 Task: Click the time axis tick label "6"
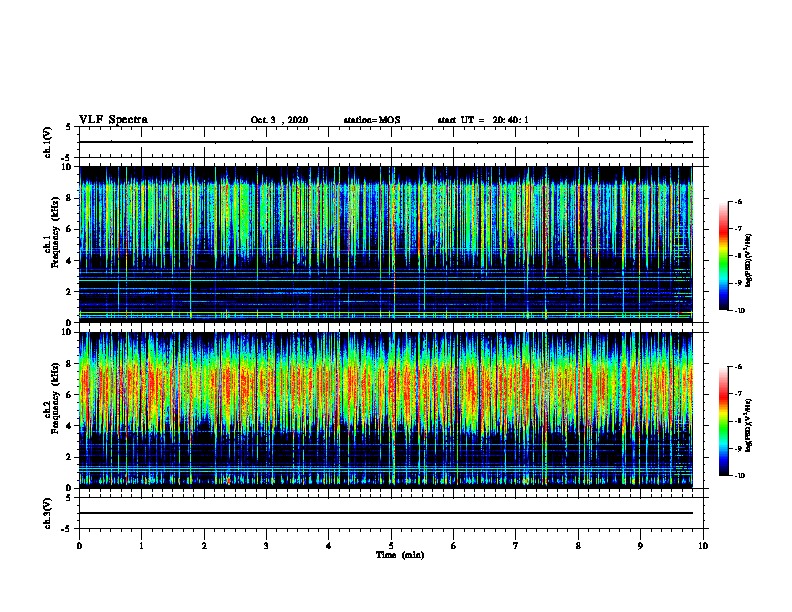[454, 546]
